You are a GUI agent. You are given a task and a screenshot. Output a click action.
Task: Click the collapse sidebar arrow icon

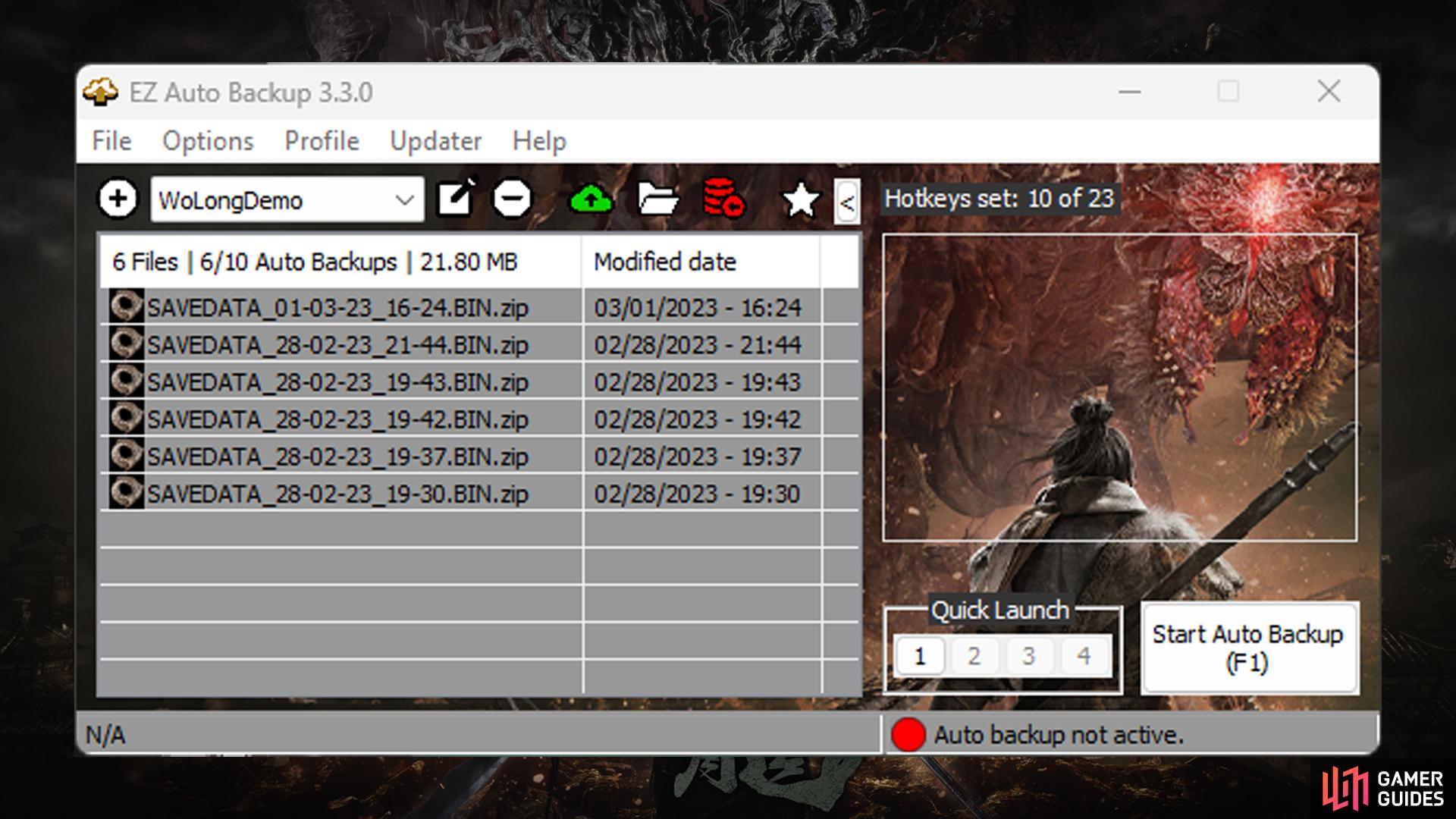[x=847, y=200]
